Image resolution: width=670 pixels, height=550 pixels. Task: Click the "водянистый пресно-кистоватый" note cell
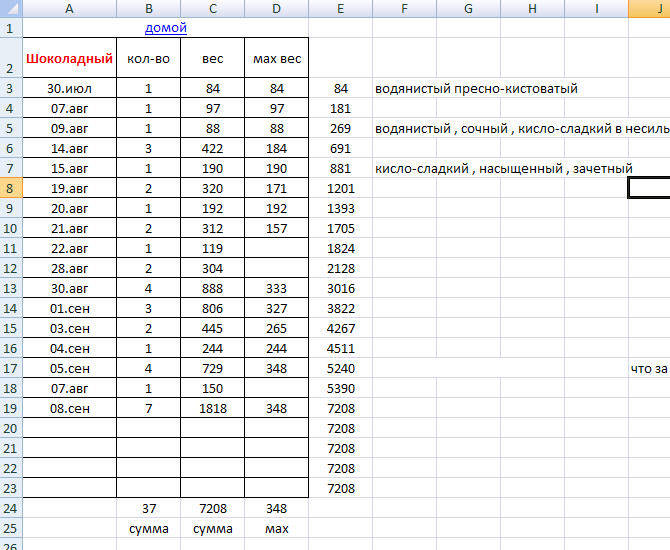point(476,89)
